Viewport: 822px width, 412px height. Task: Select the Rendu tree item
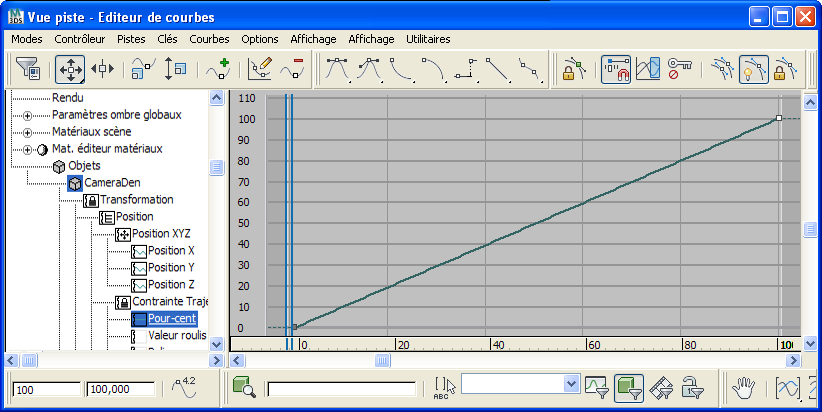click(68, 97)
